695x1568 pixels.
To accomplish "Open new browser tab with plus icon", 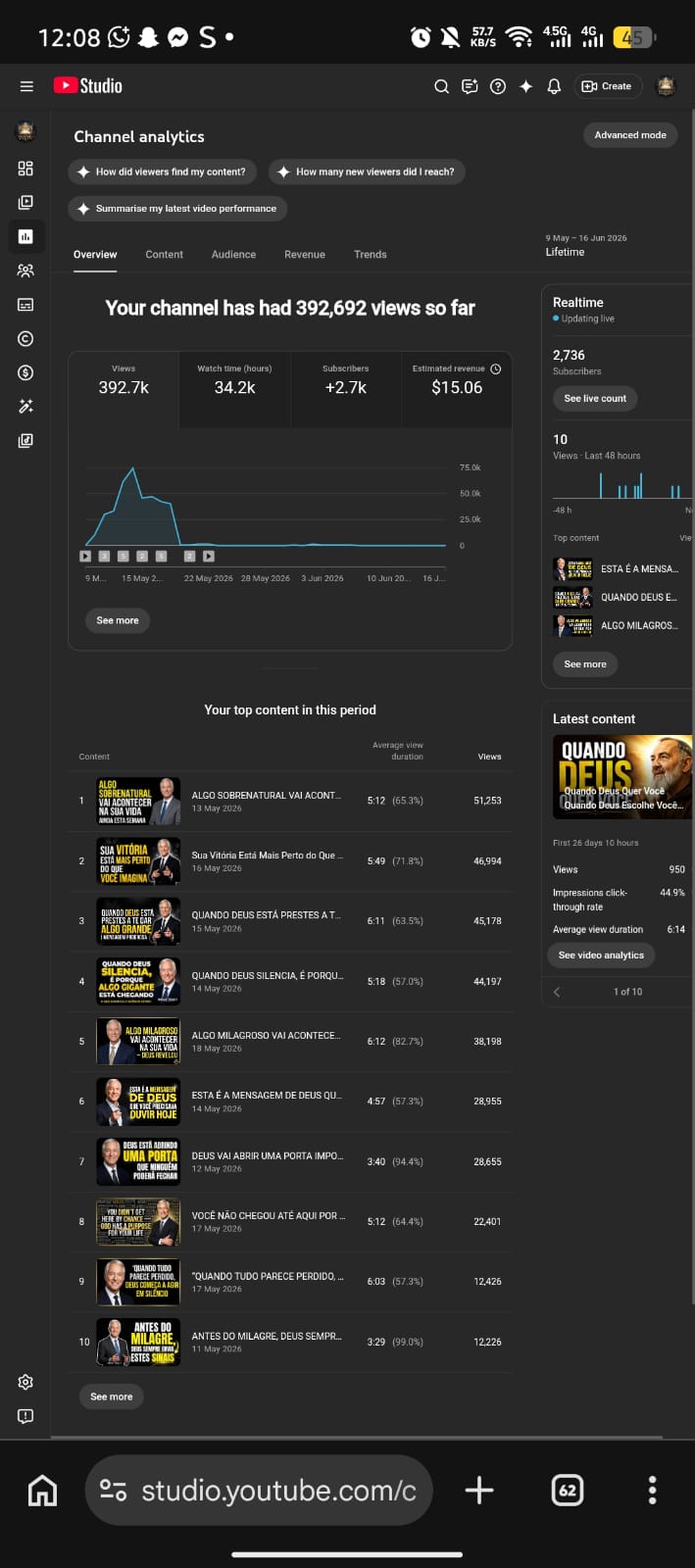I will (479, 1491).
